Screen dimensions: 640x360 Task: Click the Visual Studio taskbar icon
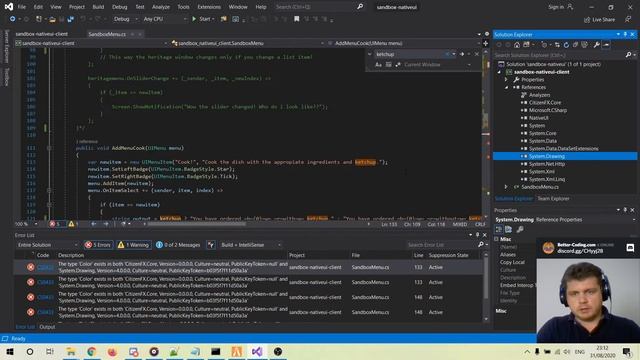point(257,351)
